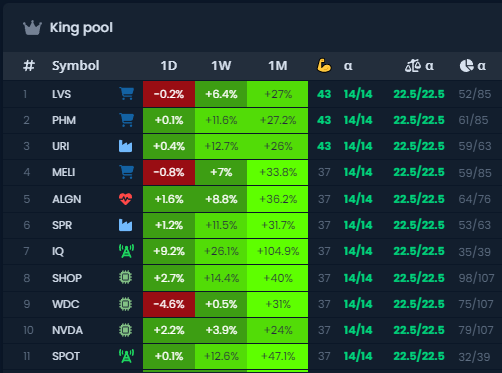The height and width of the screenshot is (373, 502).
Task: Click the 64/76 value in ALGN row
Action: click(475, 199)
